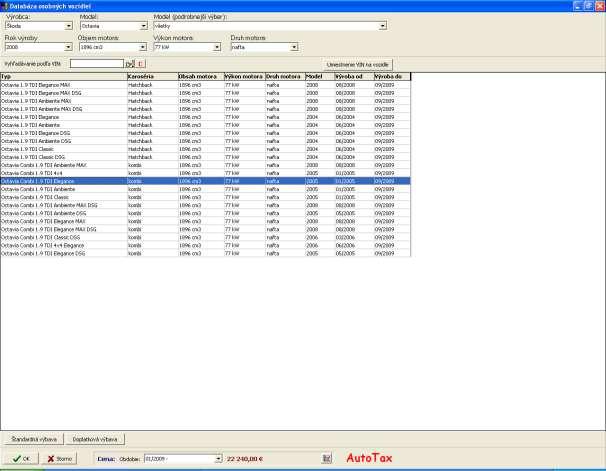The image size is (606, 471).
Task: Select row Octavia 1.9 TDI Elegance MAX DSG
Action: click(x=205, y=93)
